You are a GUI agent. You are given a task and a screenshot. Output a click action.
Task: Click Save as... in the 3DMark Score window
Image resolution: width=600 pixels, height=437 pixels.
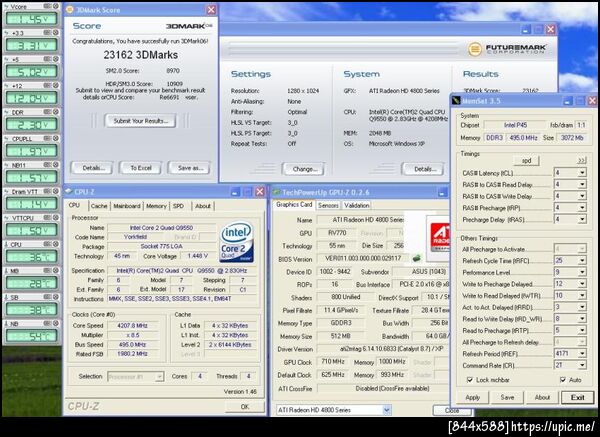[x=190, y=168]
